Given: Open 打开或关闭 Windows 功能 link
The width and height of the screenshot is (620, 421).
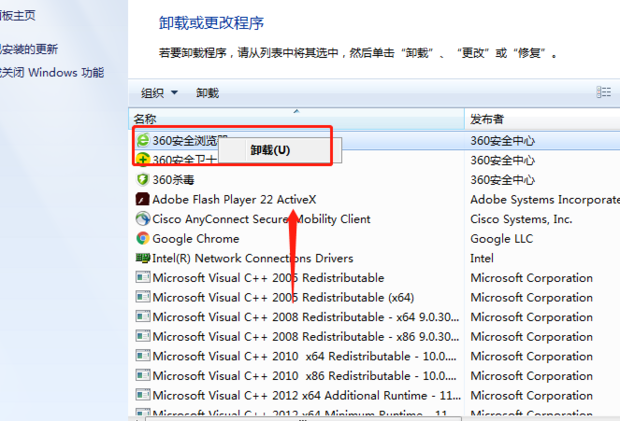Looking at the screenshot, I should pyautogui.click(x=51, y=73).
